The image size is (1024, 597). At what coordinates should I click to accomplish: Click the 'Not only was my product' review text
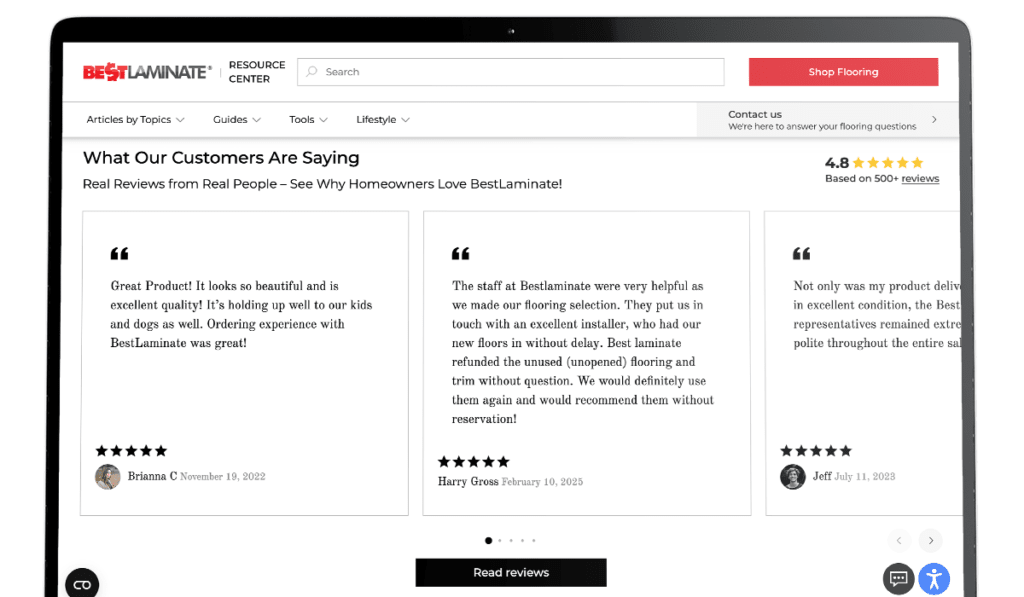(877, 314)
